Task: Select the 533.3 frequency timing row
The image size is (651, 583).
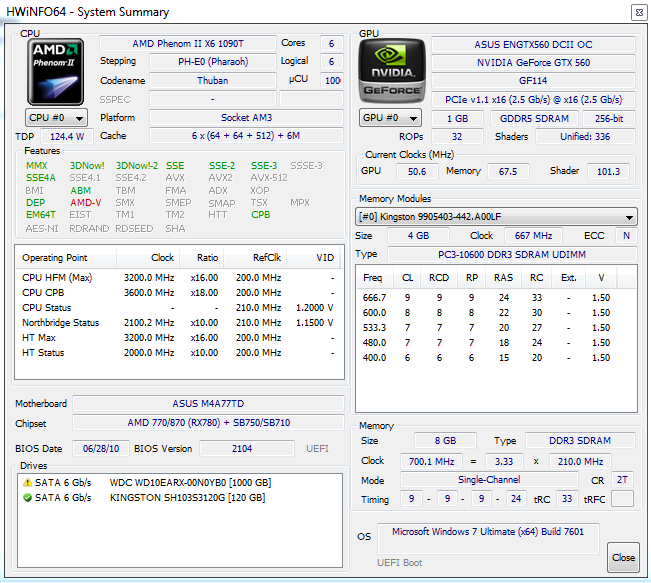Action: point(496,328)
